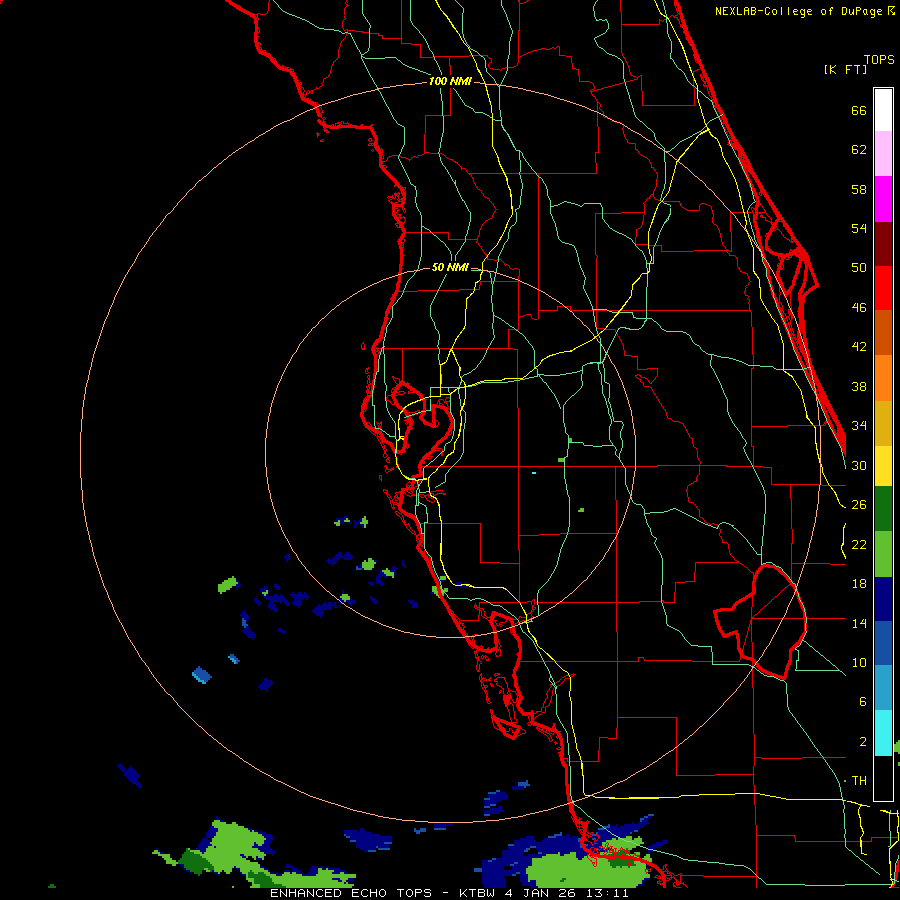This screenshot has width=900, height=900.
Task: Click the magenta legend swatch
Action: 883,198
